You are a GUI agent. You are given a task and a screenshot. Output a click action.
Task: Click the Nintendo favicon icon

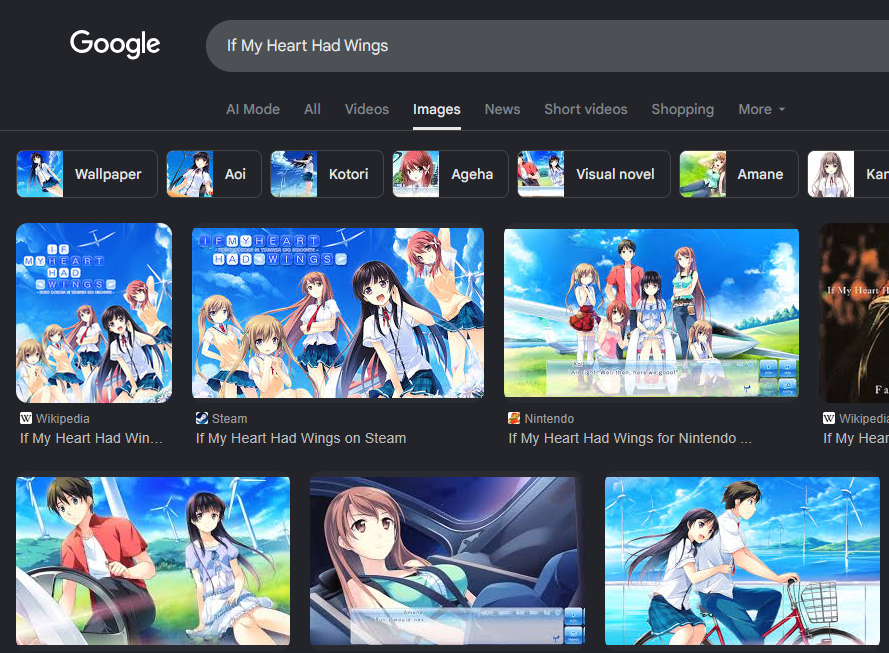tap(514, 418)
